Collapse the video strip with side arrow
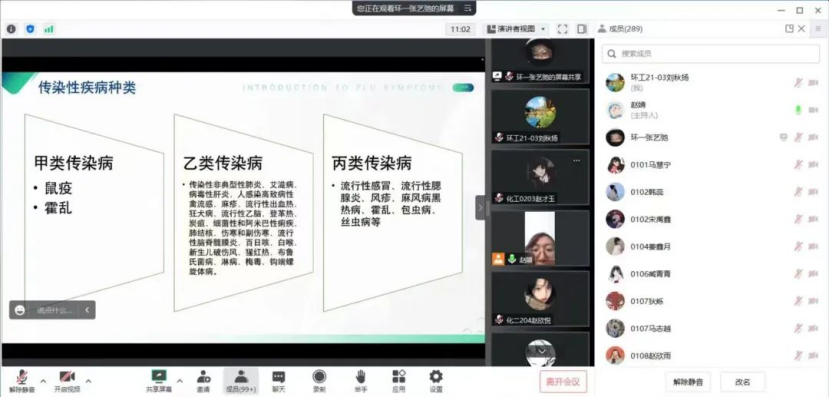830x398 pixels. 480,207
